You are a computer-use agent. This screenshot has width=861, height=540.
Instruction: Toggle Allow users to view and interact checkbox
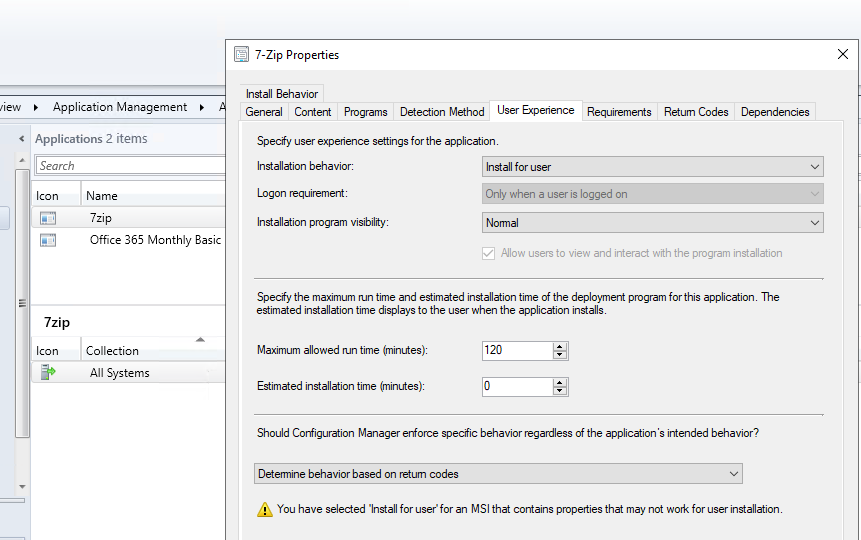pos(488,253)
